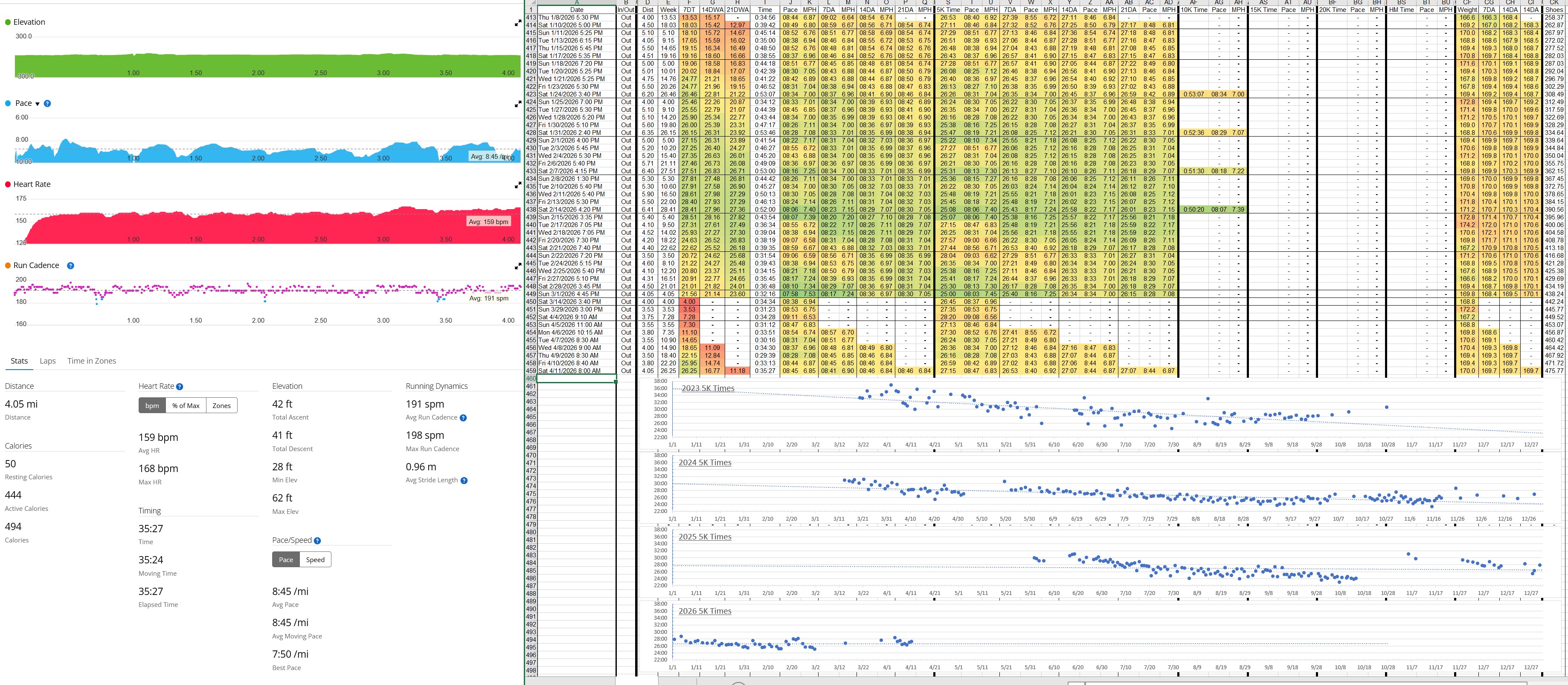Open the Laps tab

(47, 361)
